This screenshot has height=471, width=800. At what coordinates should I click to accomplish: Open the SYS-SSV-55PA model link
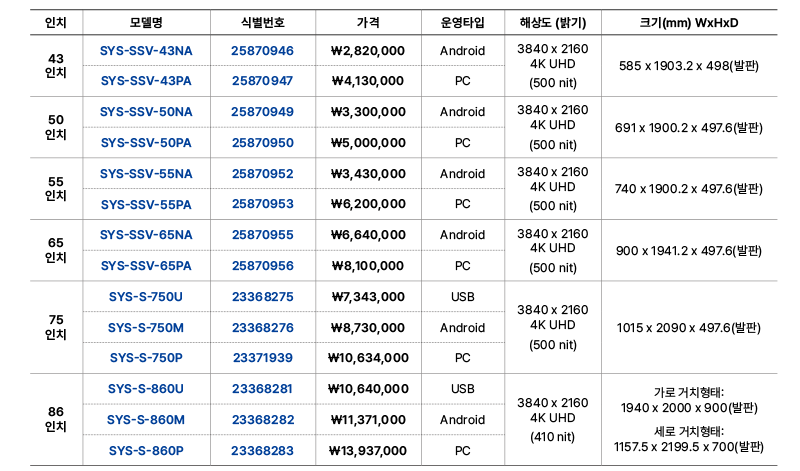(146, 205)
